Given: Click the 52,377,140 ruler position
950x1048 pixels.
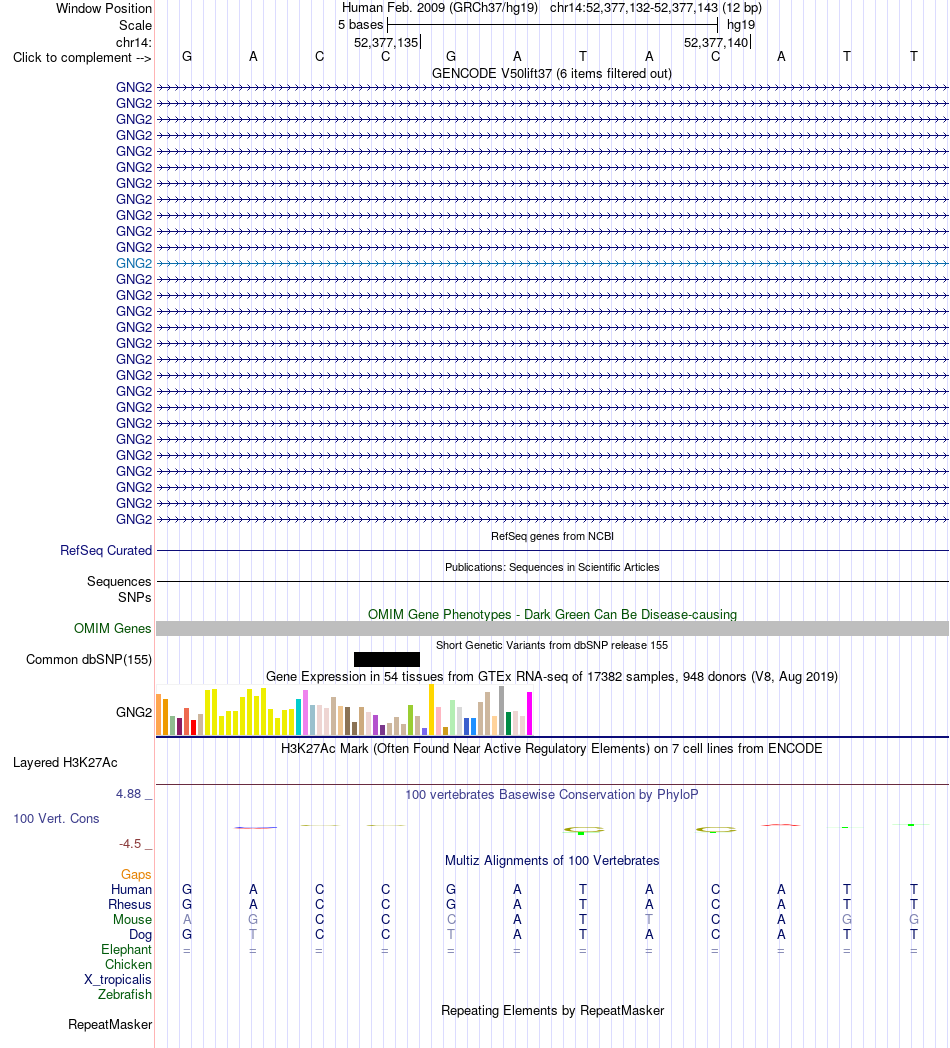Looking at the screenshot, I should tap(716, 43).
